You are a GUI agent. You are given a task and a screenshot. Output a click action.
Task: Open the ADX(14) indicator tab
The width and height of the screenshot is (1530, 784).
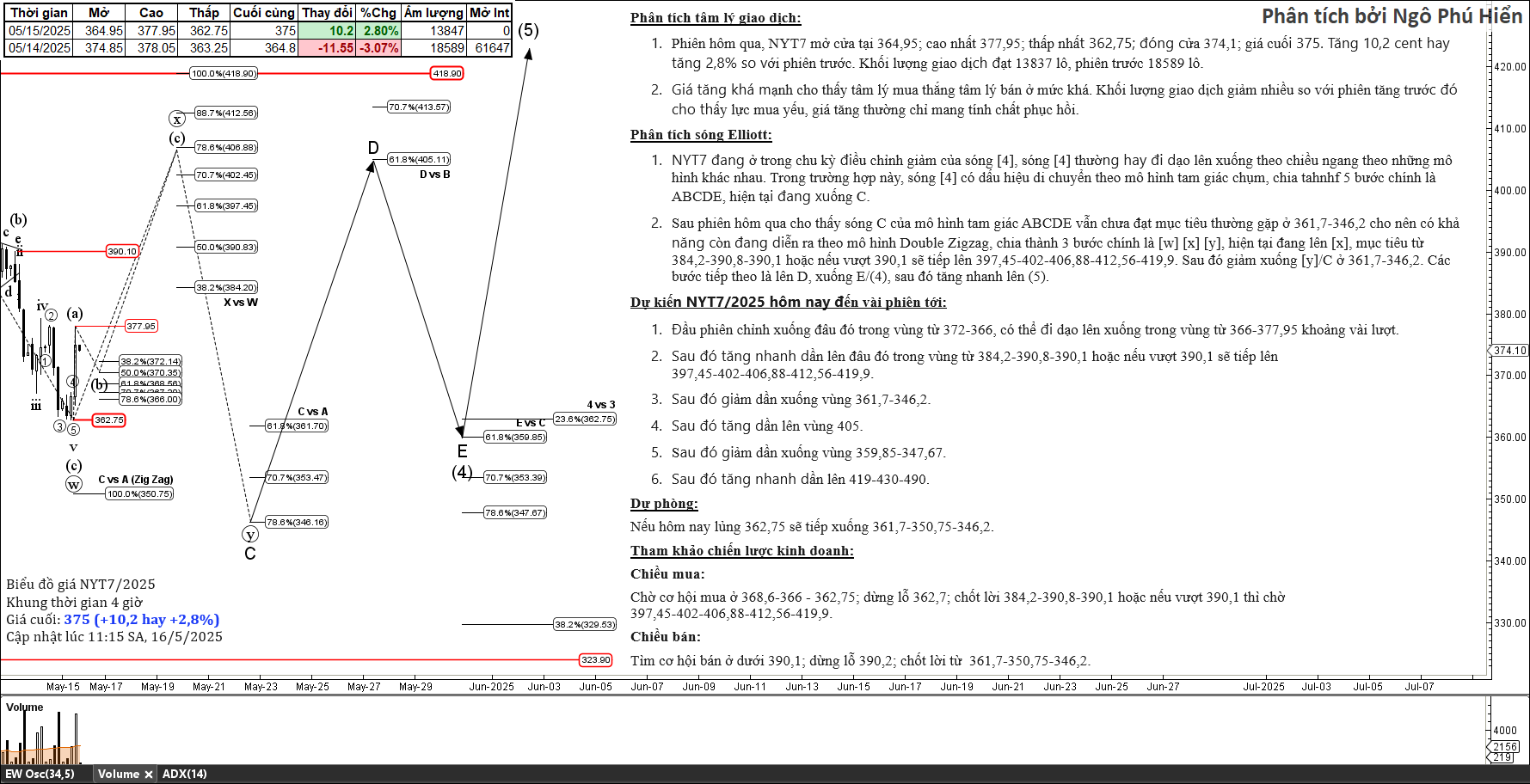coord(184,774)
